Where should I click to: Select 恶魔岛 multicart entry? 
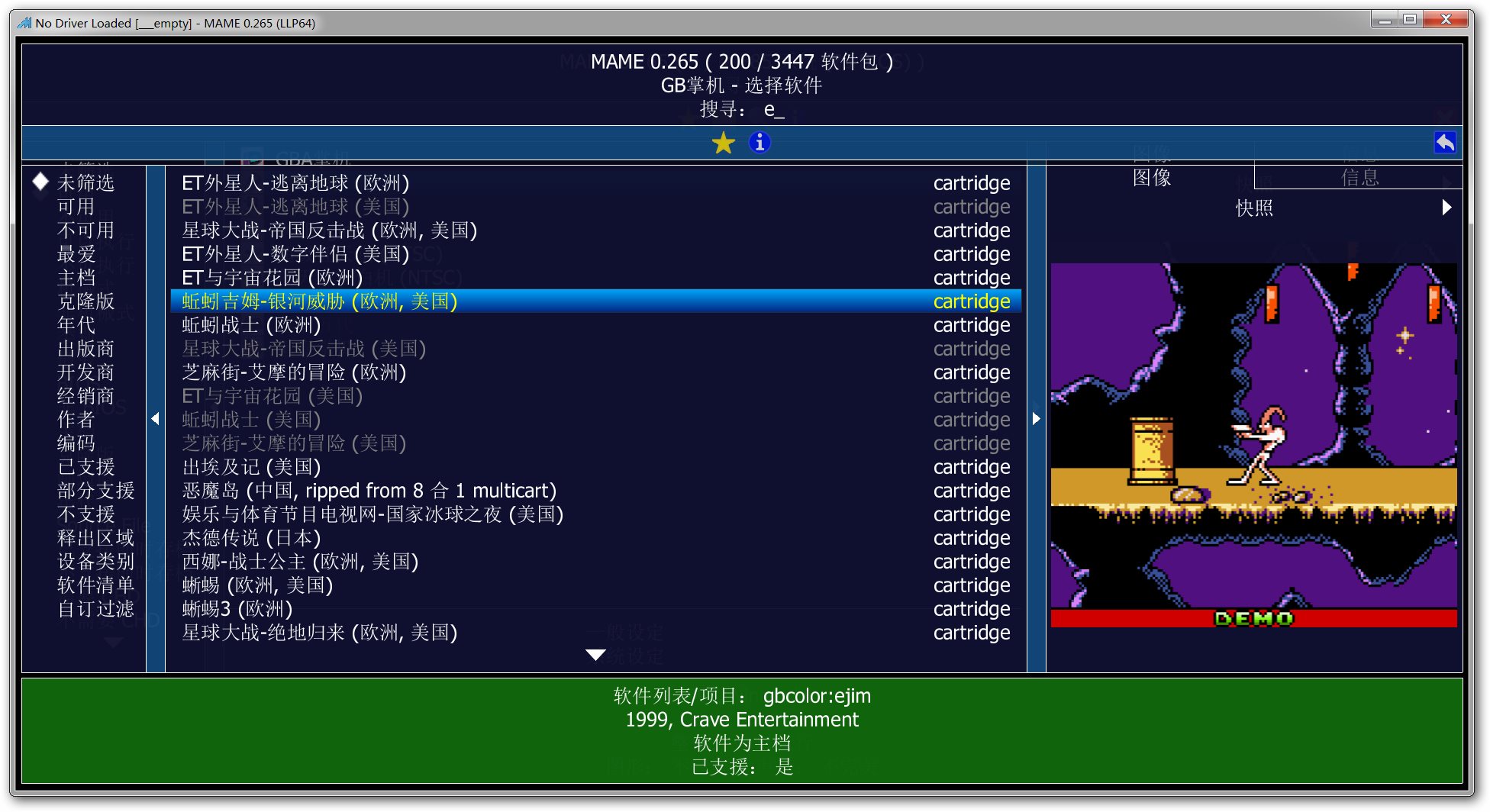(x=595, y=491)
